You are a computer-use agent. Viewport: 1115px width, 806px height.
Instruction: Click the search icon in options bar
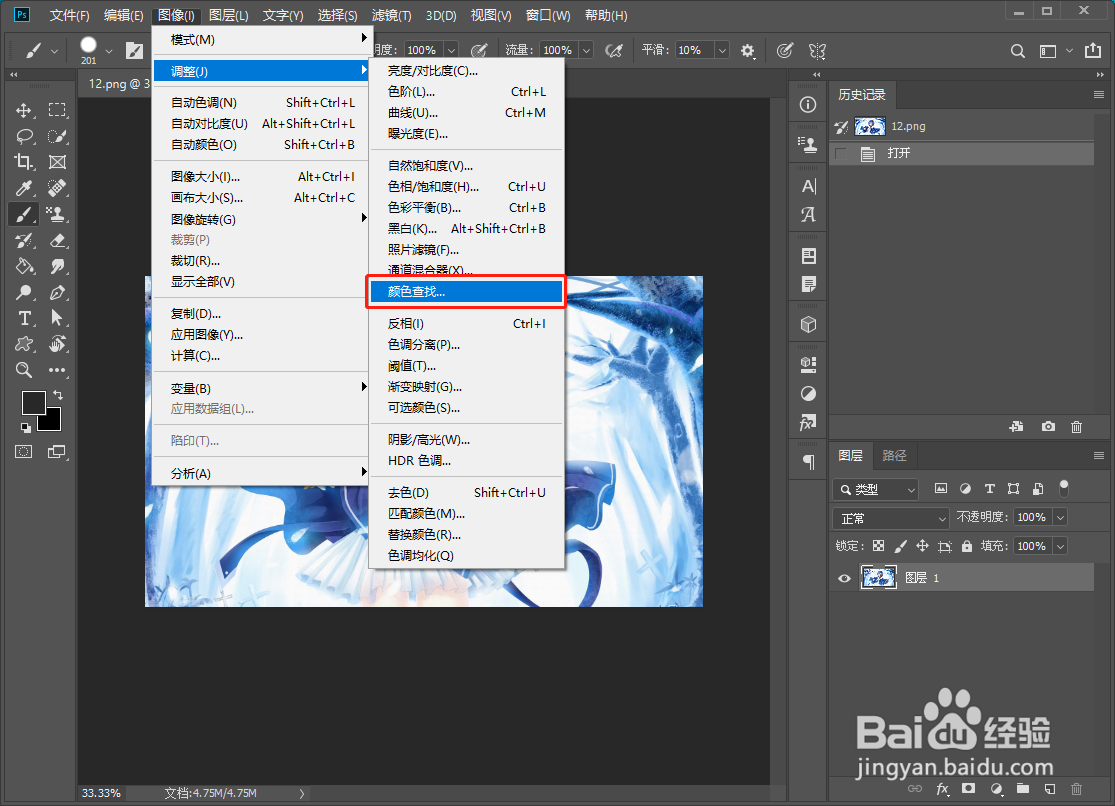point(1018,51)
